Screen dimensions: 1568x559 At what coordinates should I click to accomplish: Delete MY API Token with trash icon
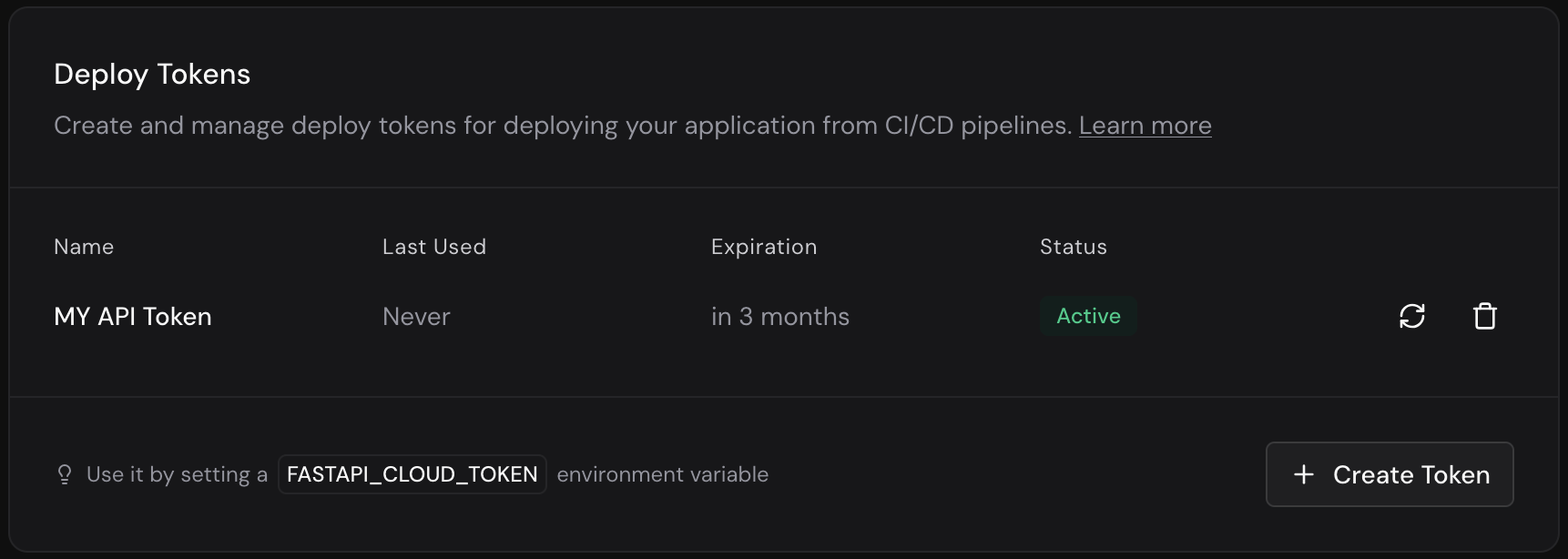tap(1485, 316)
